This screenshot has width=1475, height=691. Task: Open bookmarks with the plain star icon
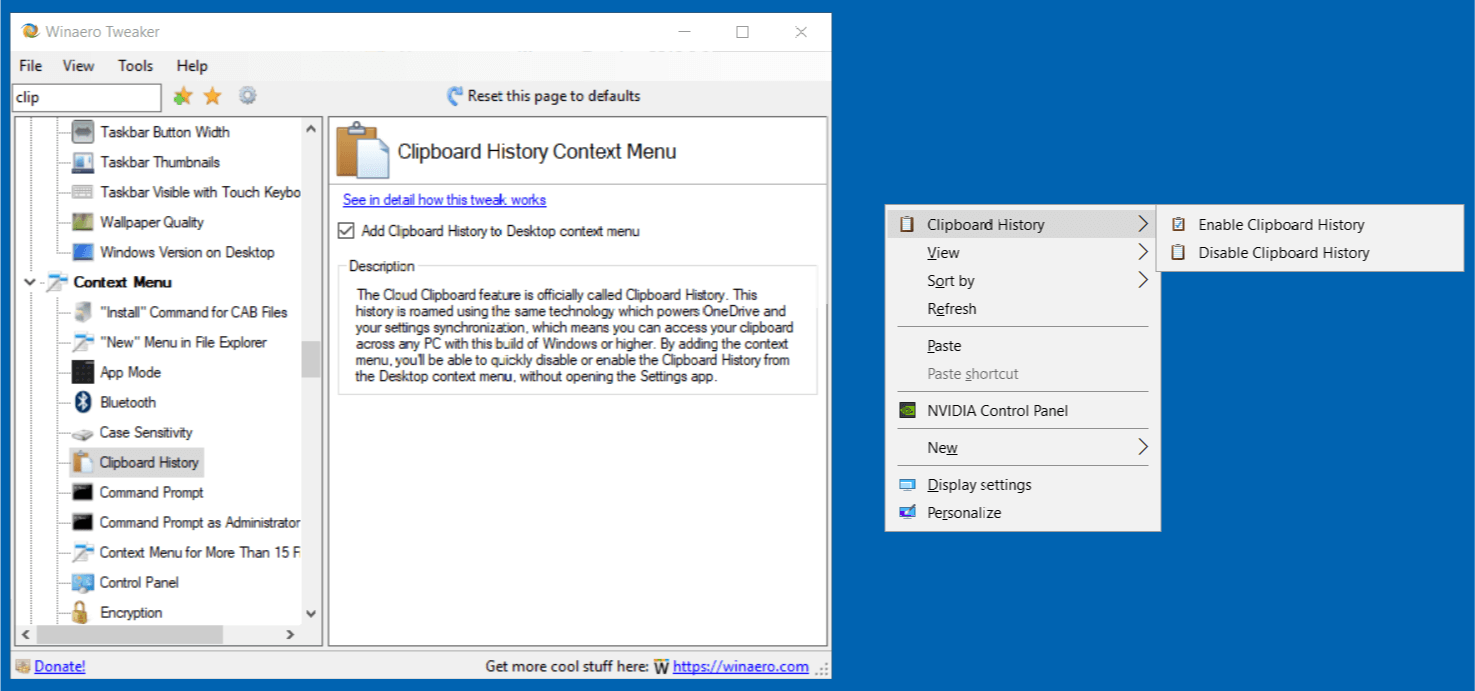(213, 96)
